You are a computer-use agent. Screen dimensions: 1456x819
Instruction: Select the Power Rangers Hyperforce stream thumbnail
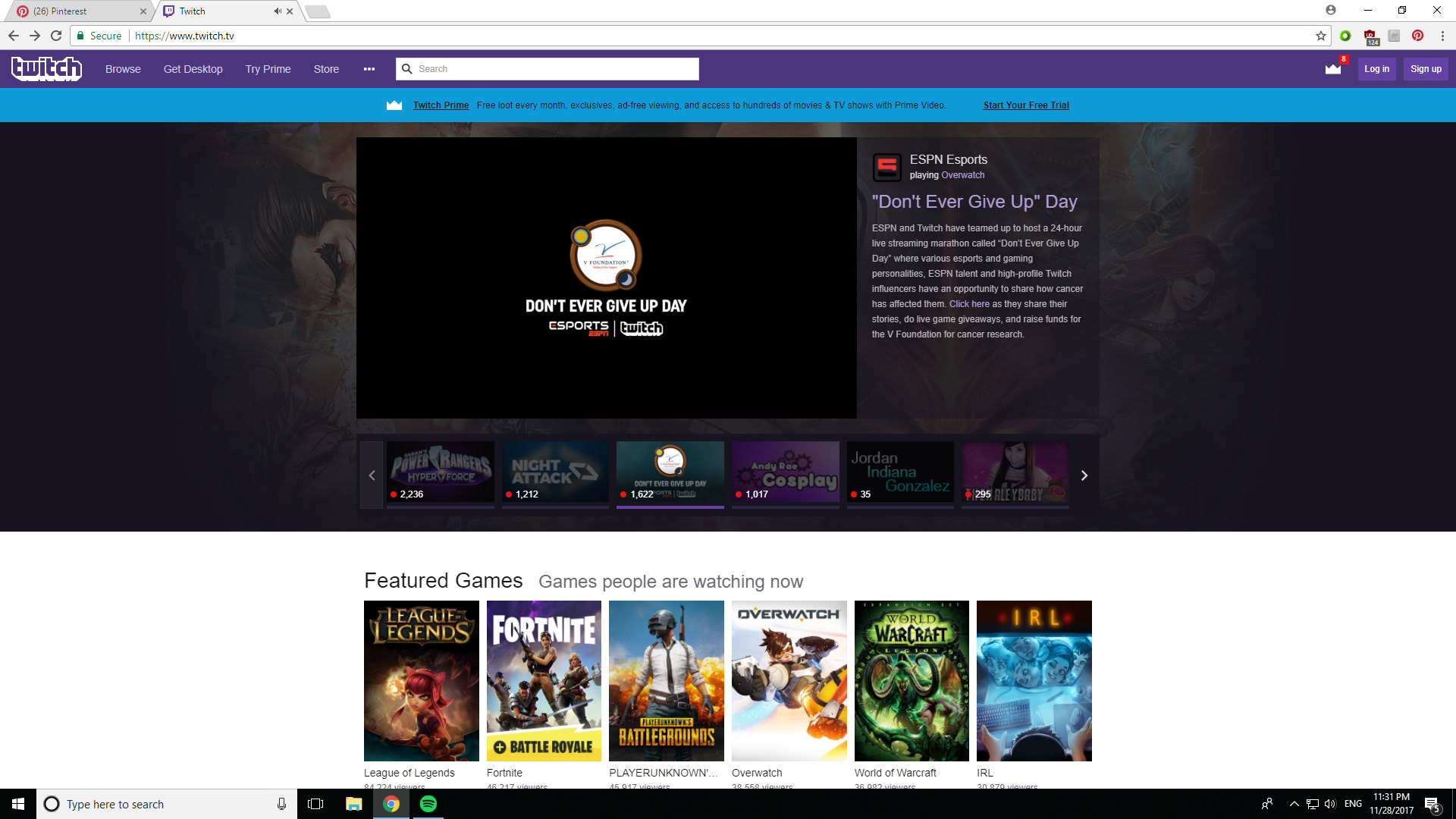(441, 472)
